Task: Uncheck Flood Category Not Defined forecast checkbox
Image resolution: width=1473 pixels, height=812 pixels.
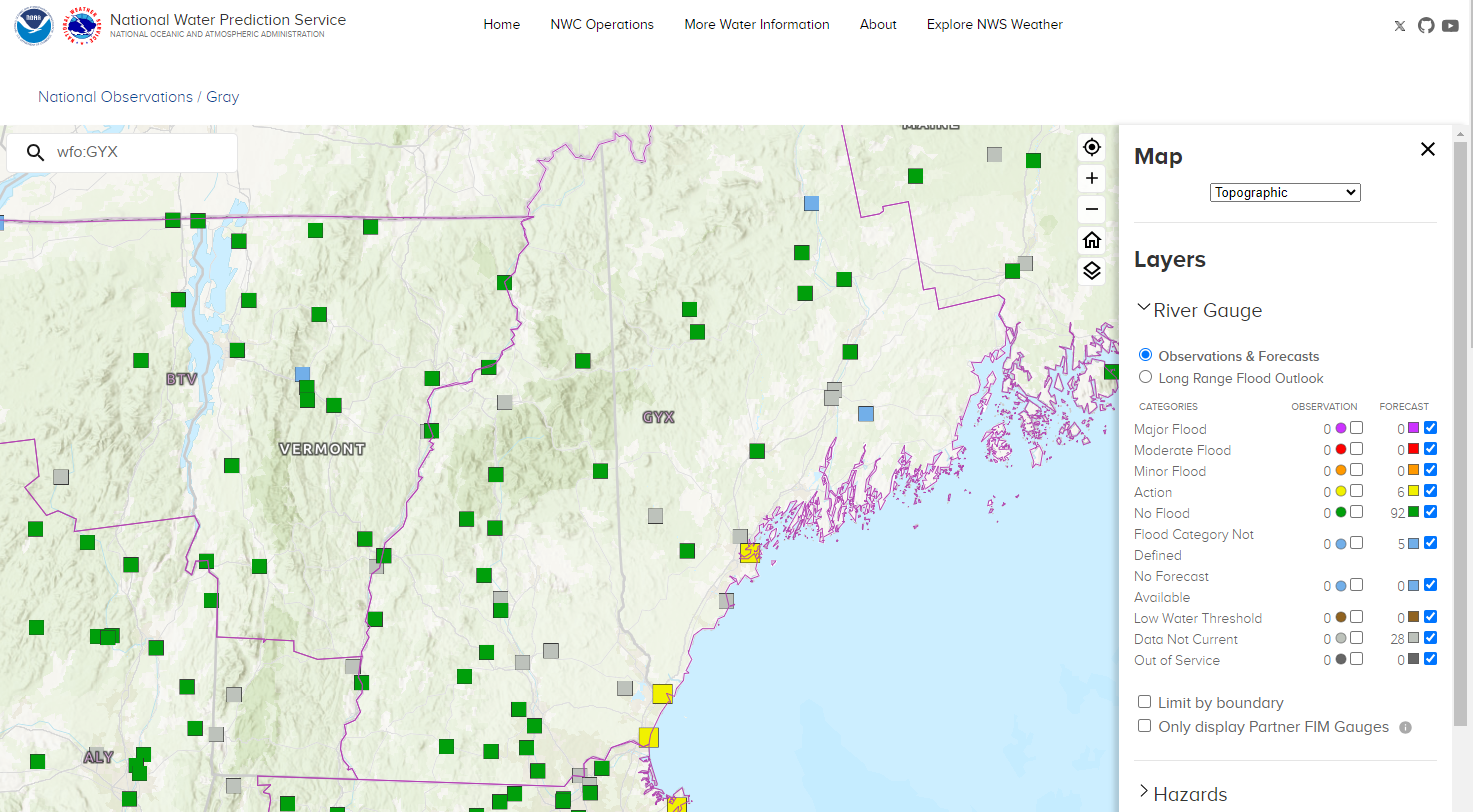Action: 1430,543
